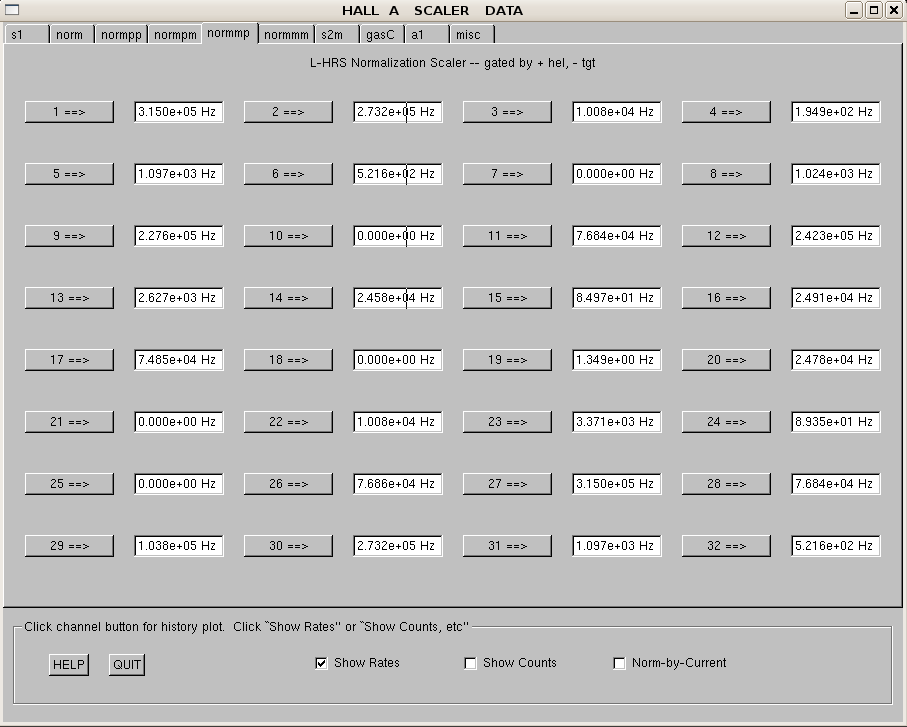Click the channel 26 ==> button
Screen dimensions: 907x727
click(289, 484)
